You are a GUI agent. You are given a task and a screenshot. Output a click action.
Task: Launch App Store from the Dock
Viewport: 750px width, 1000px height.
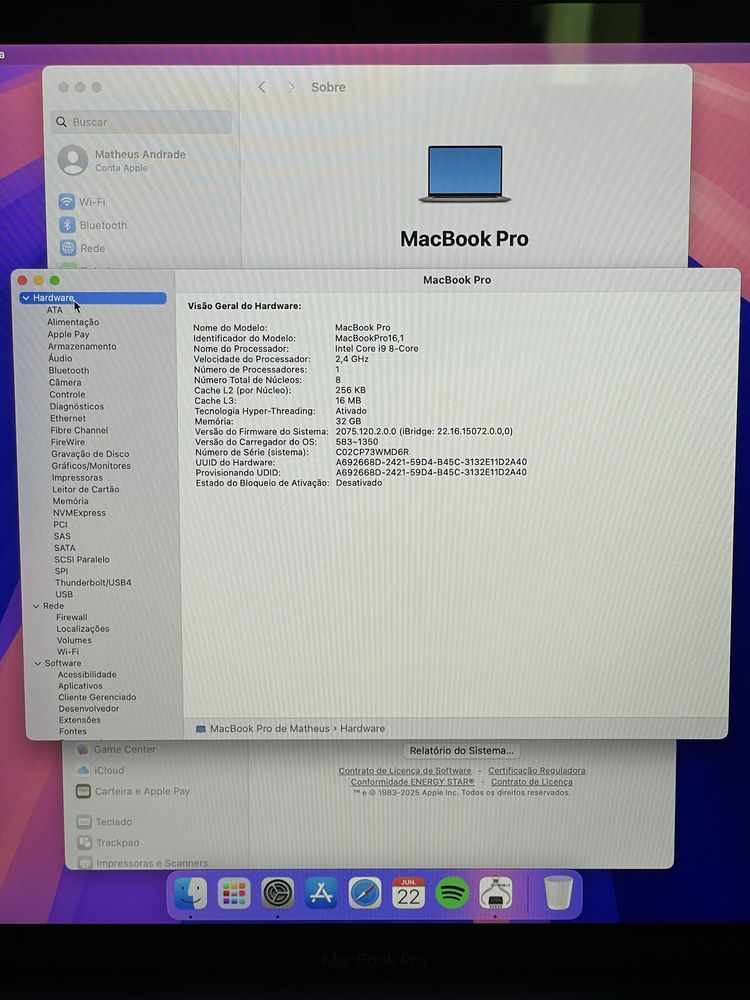coord(321,893)
